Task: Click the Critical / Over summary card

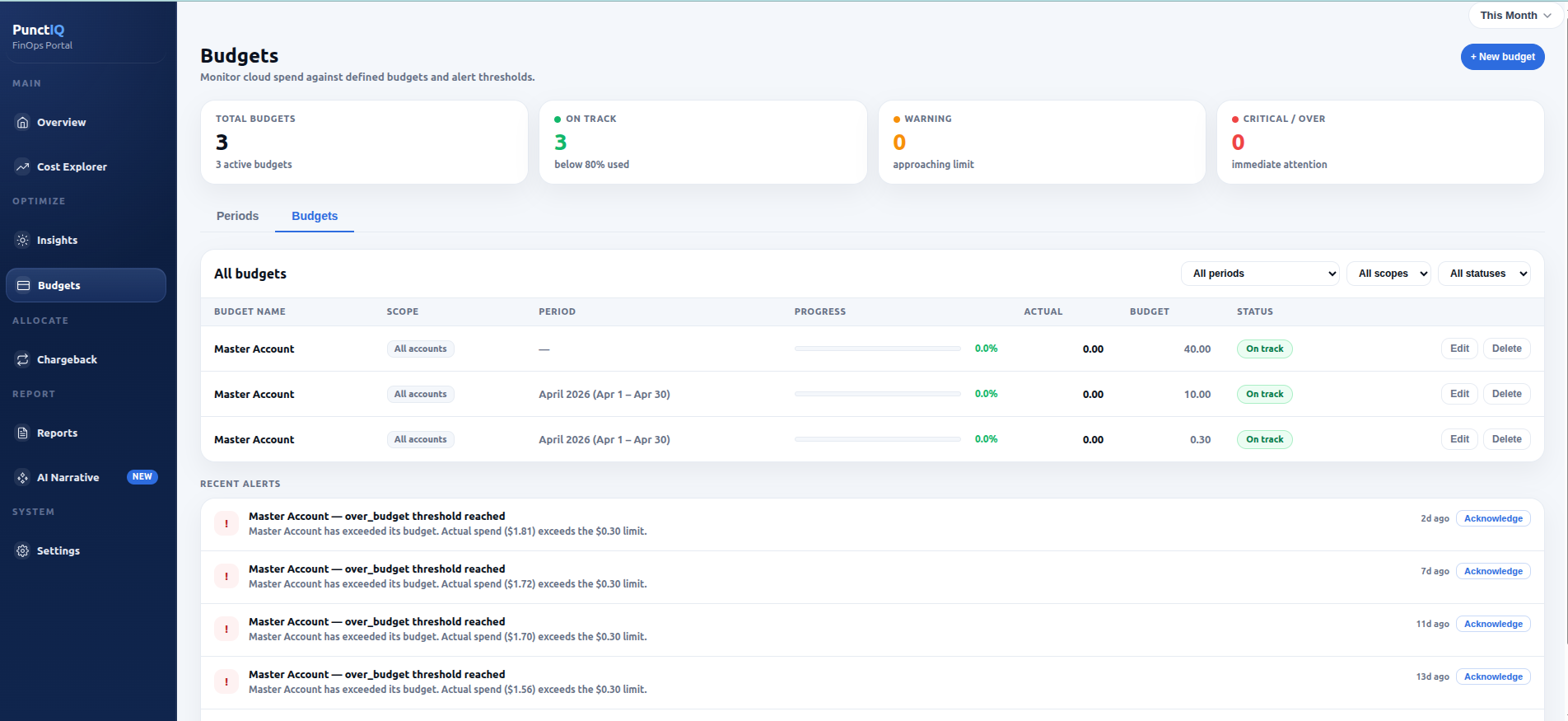Action: (x=1380, y=142)
